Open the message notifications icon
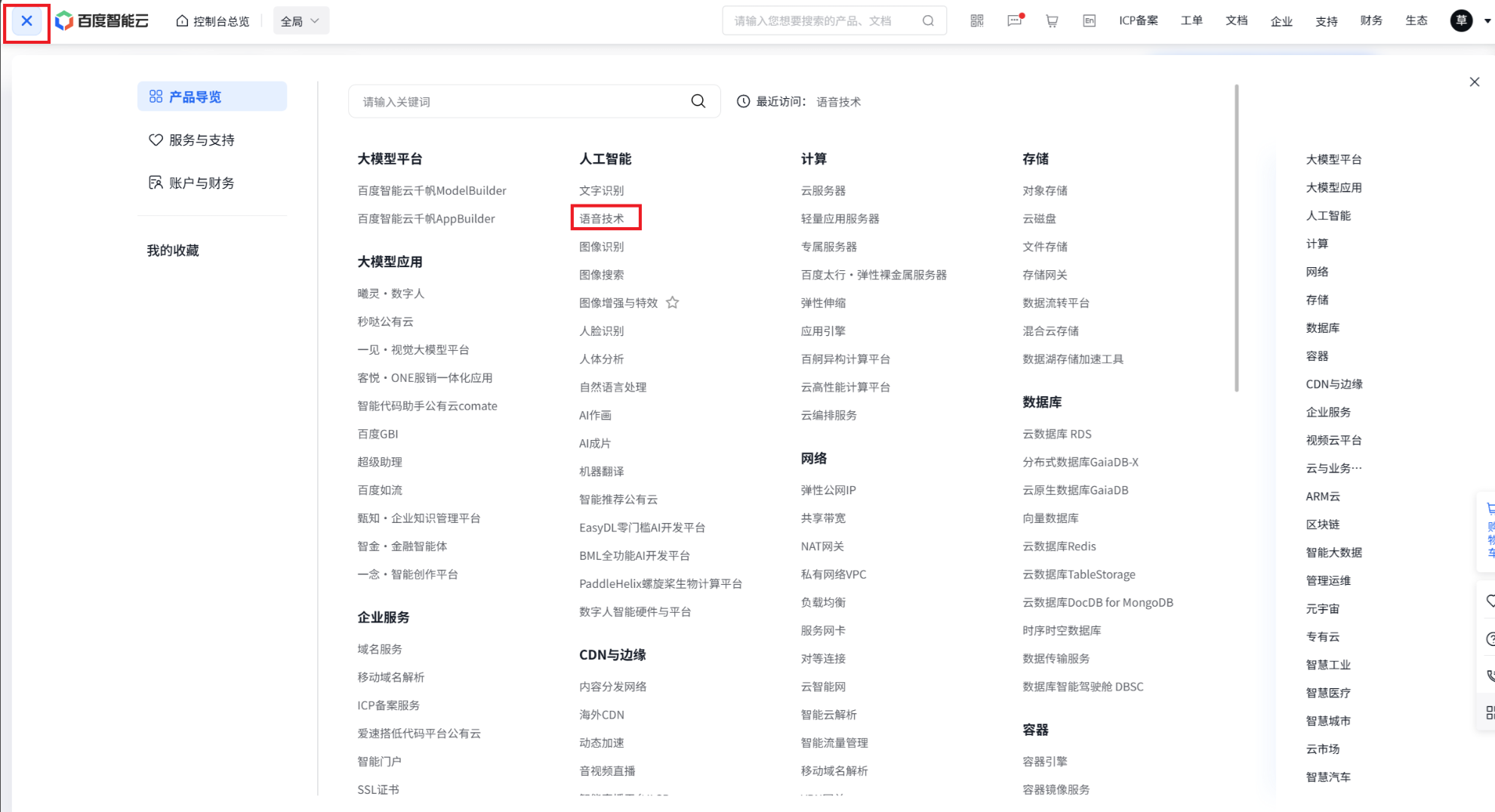 (1015, 21)
